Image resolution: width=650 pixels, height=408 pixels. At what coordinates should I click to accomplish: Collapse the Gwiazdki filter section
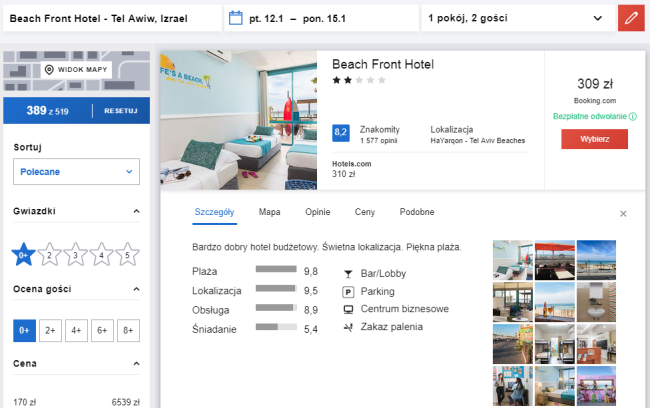click(x=136, y=212)
